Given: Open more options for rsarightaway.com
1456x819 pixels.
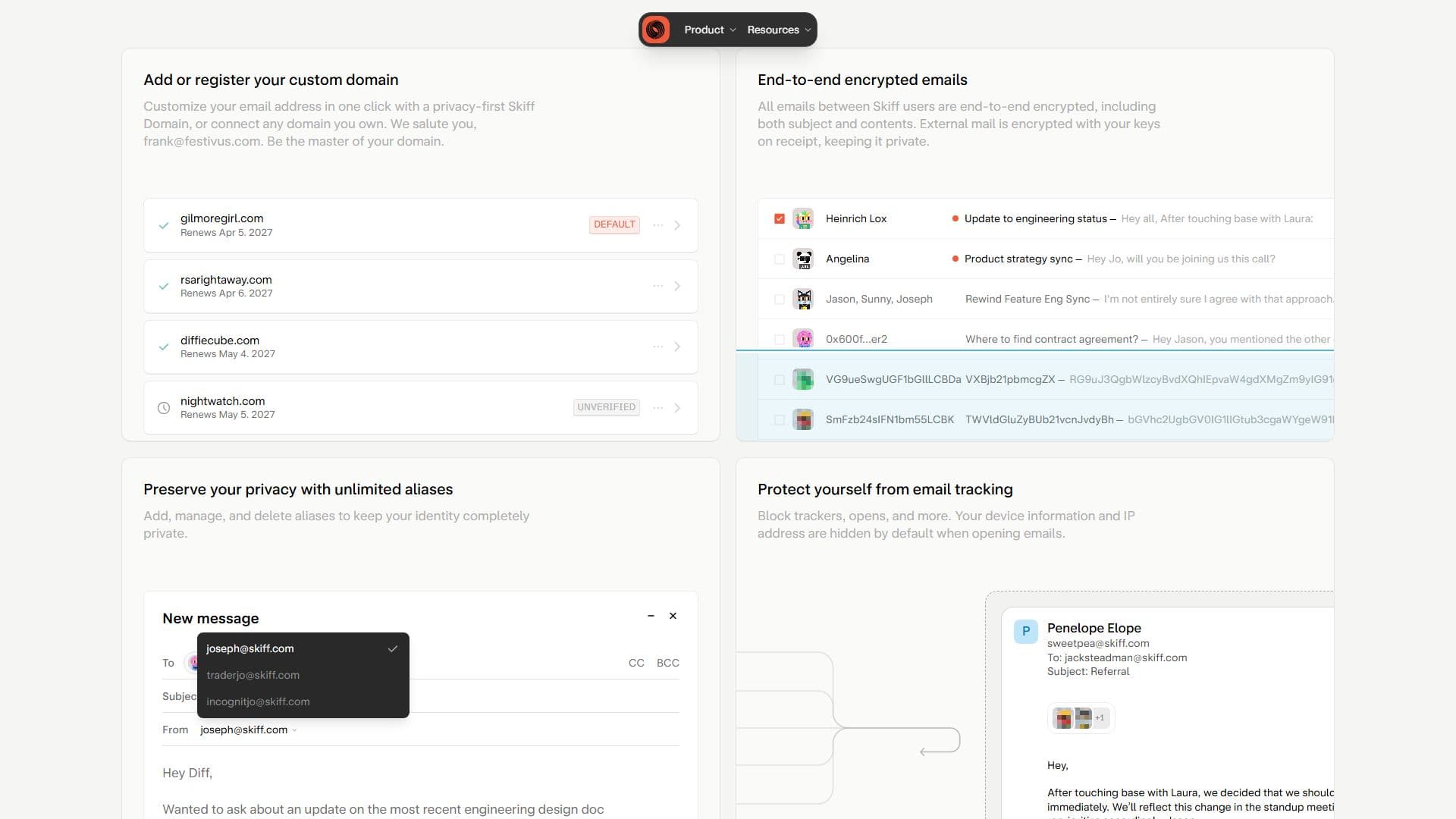Looking at the screenshot, I should coord(657,286).
